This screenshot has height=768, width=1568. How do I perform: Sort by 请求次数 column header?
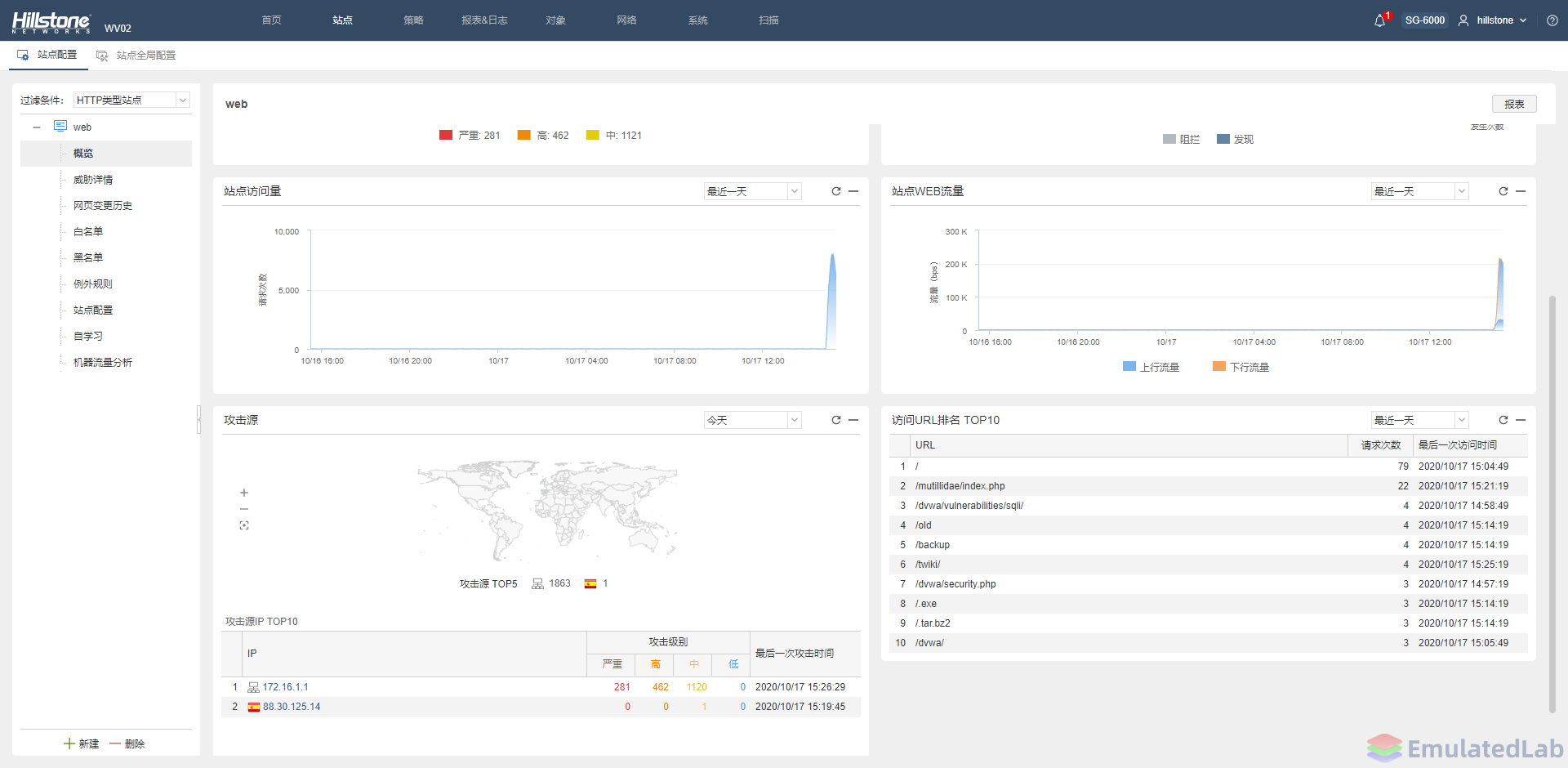click(x=1380, y=445)
